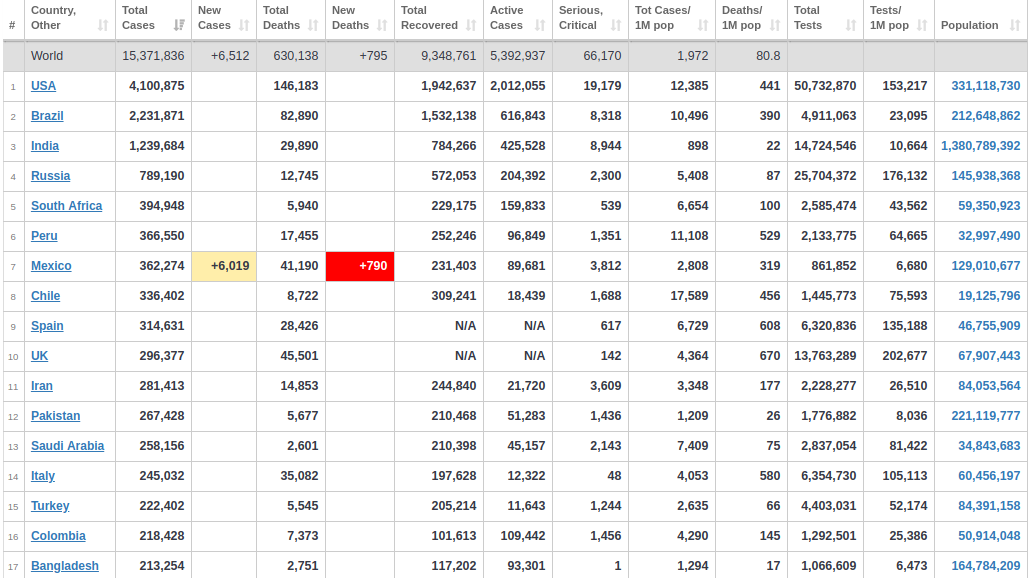The image size is (1028, 578).
Task: Sort by New Cases column arrows
Action: tap(245, 26)
